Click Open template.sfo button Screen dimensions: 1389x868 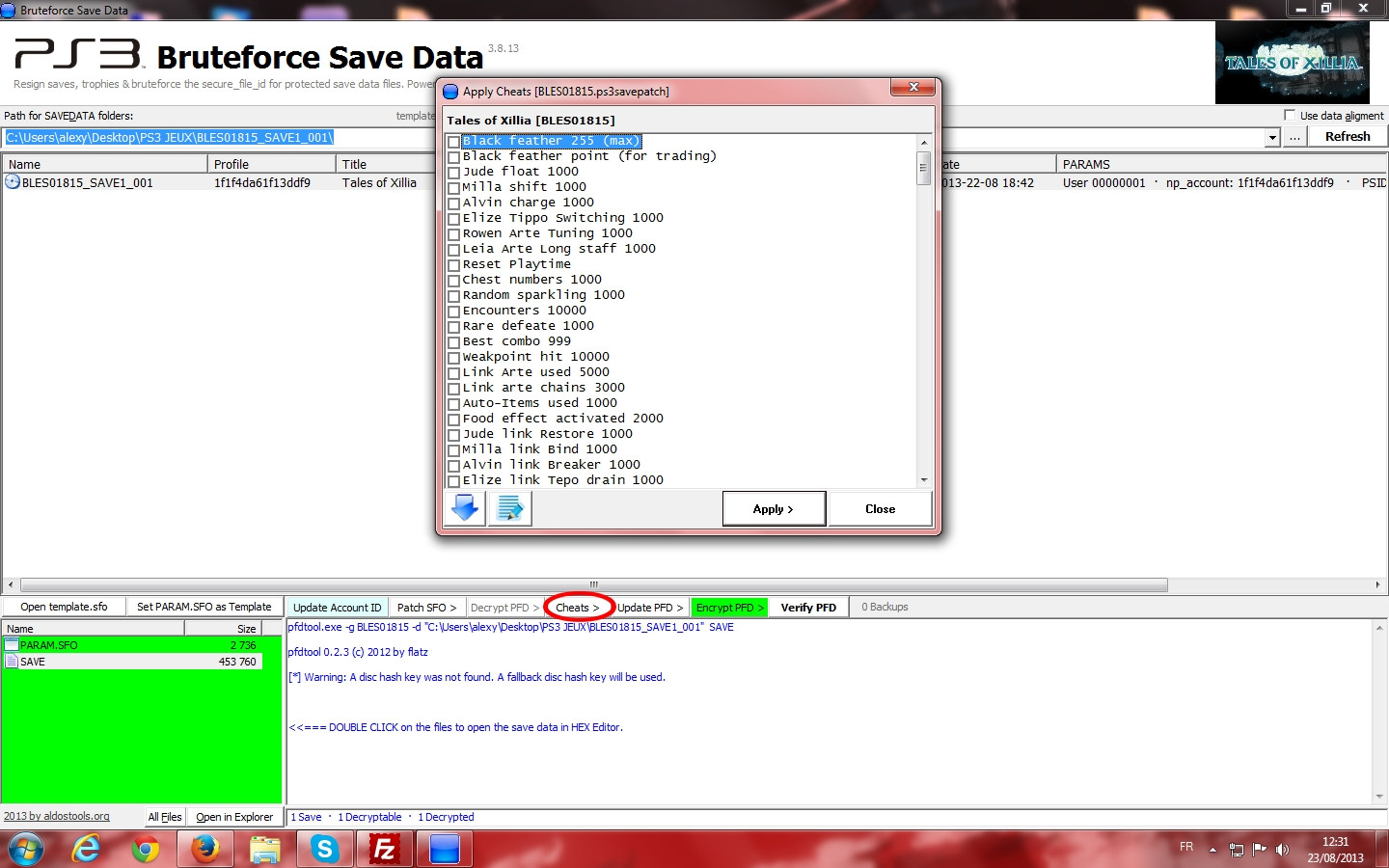click(x=64, y=607)
